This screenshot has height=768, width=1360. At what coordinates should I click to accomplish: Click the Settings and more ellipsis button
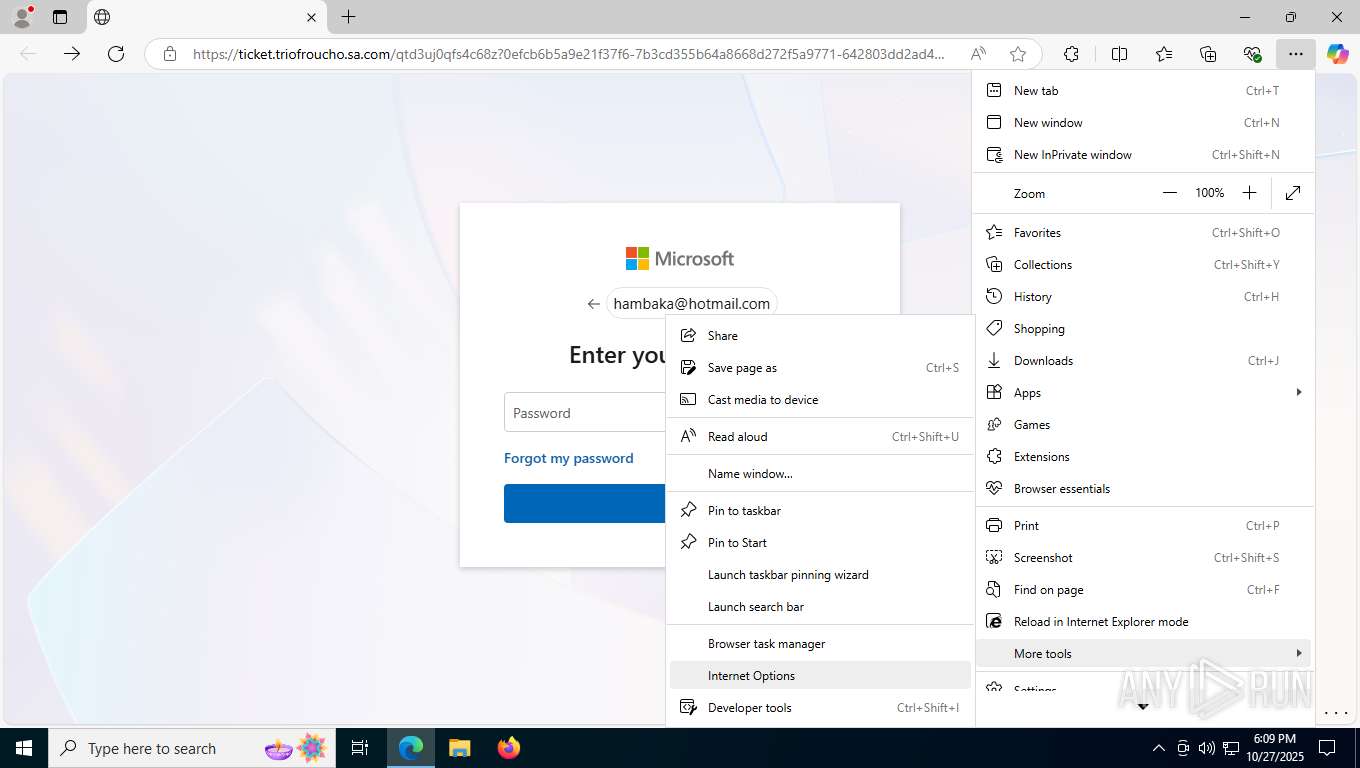click(1296, 54)
